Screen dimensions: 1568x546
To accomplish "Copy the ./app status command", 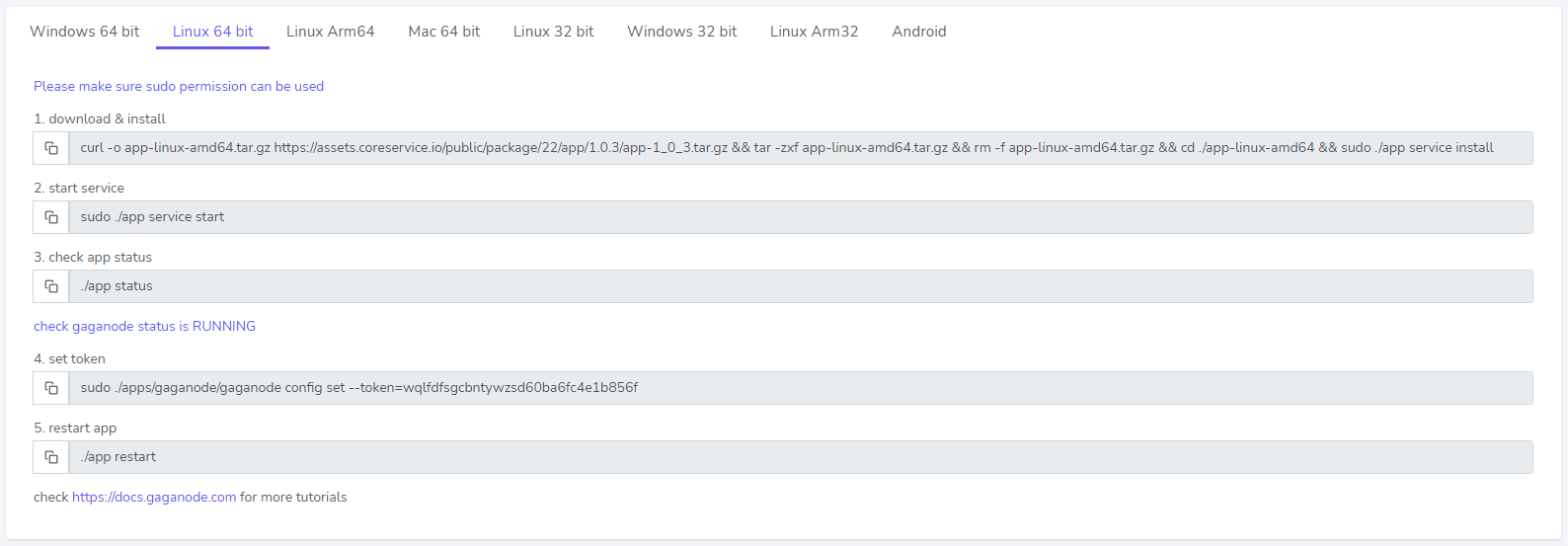I will (51, 286).
